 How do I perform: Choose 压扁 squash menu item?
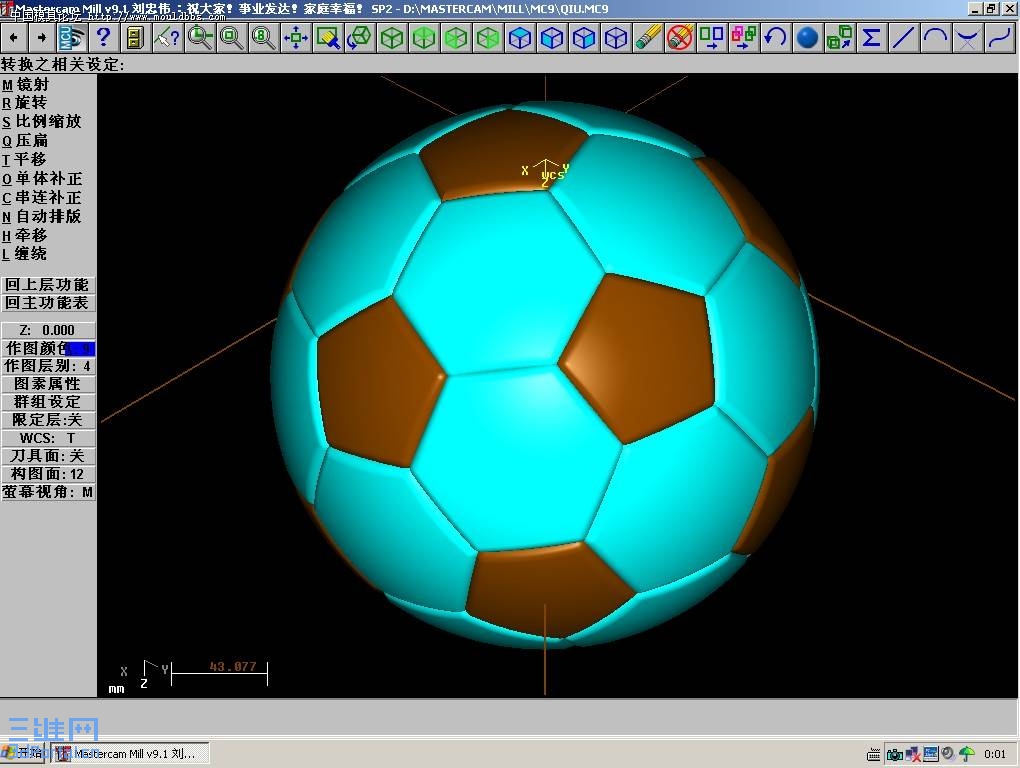tap(25, 140)
